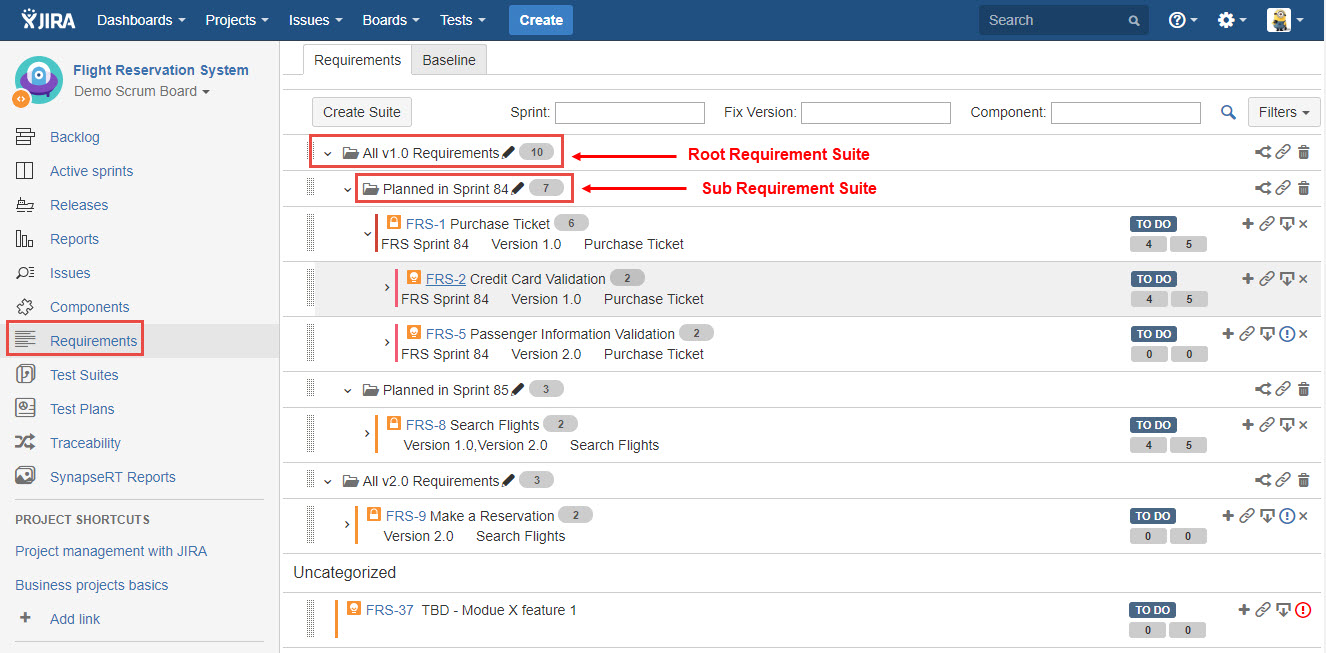Viewport: 1326px width, 653px height.
Task: Open the FRS-2 issue link
Action: (x=446, y=279)
